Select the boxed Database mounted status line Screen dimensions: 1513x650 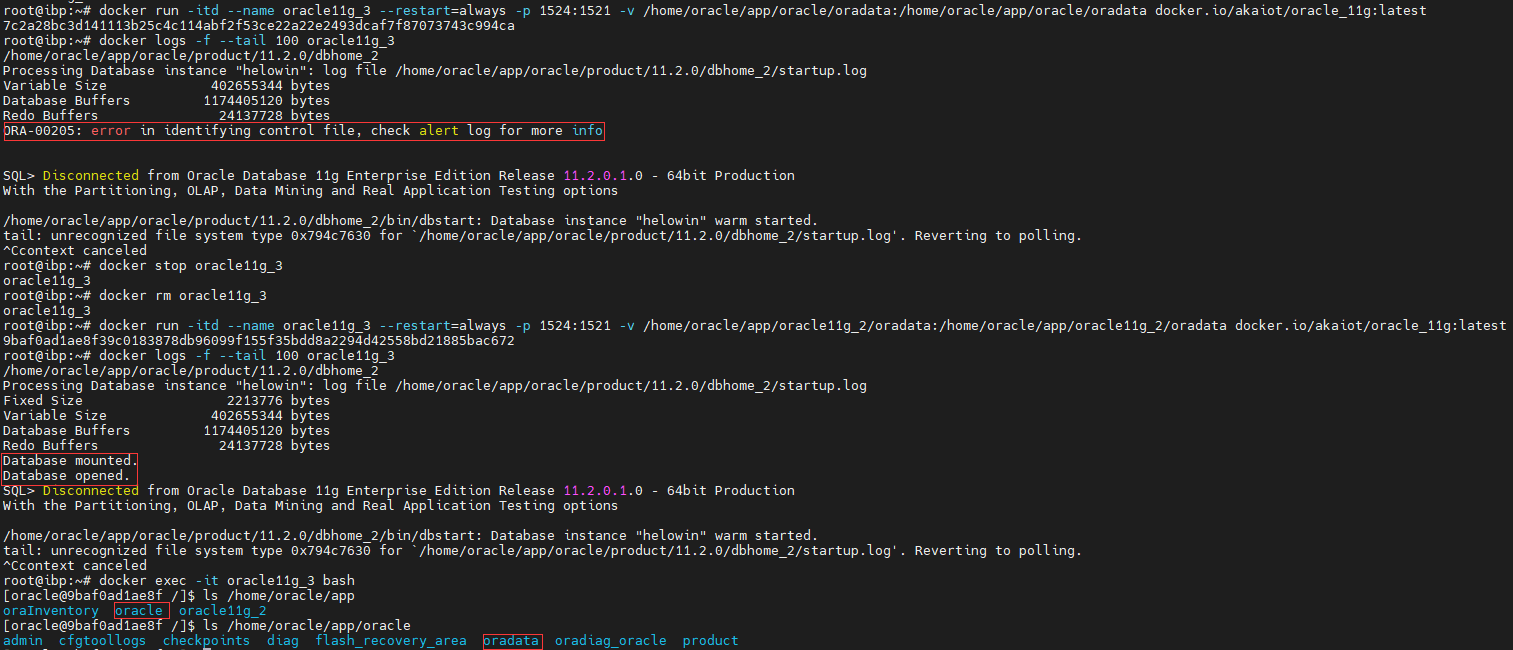point(67,460)
